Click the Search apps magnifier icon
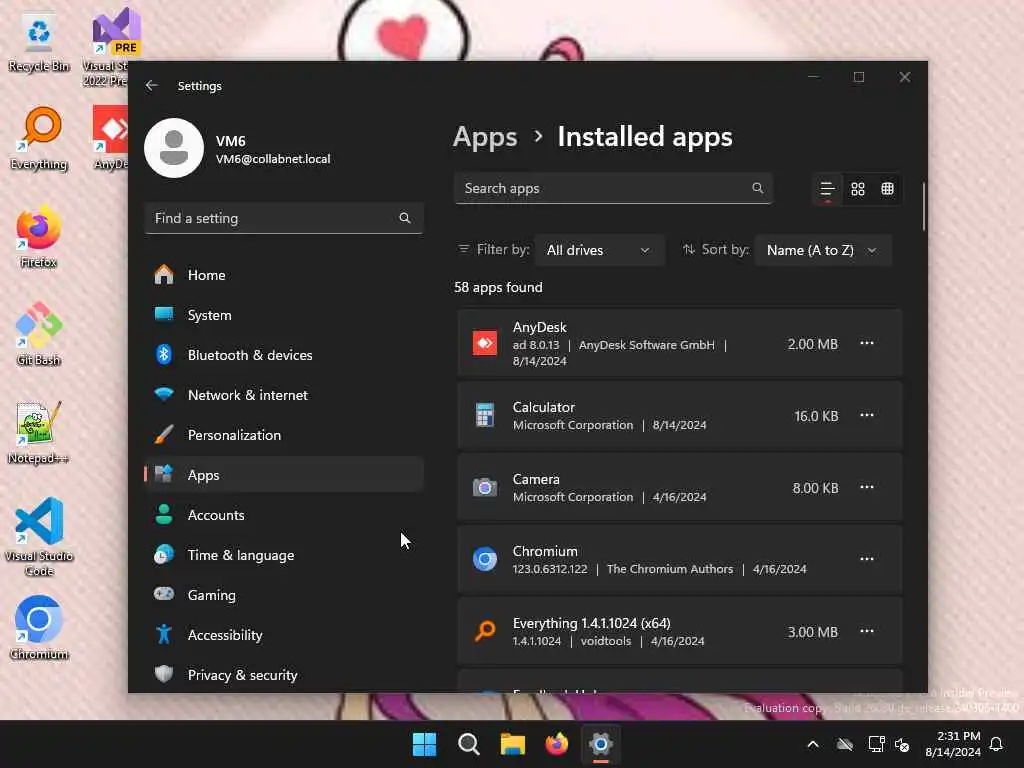1024x768 pixels. point(758,188)
